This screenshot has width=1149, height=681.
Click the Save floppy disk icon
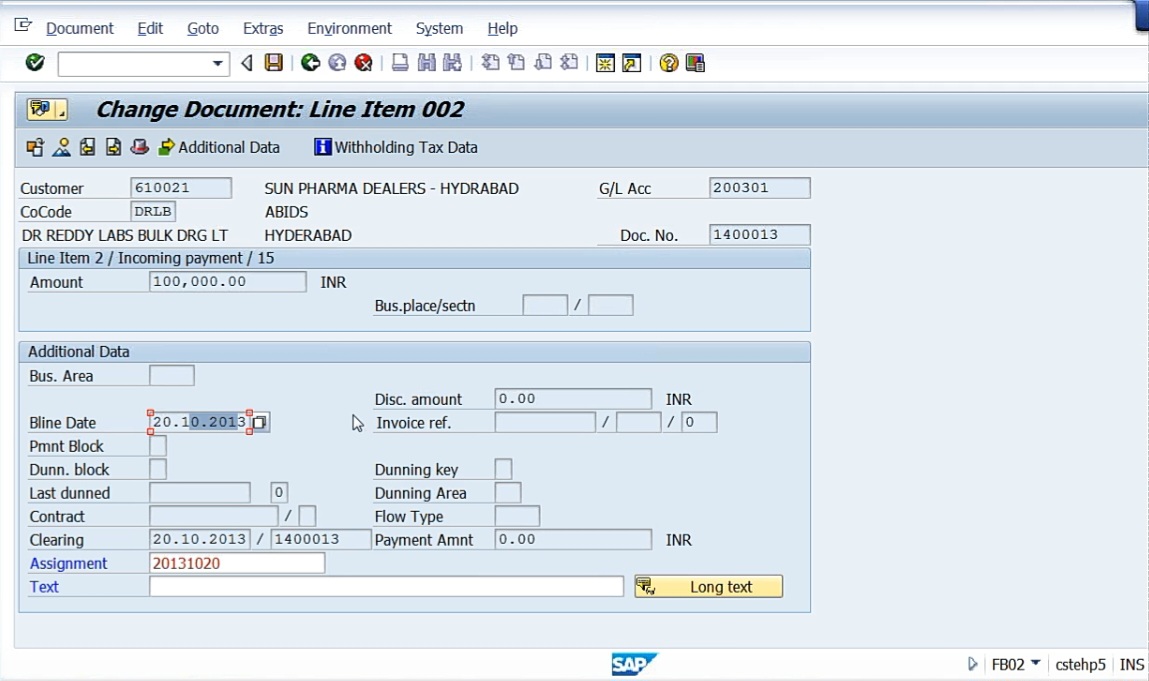273,63
